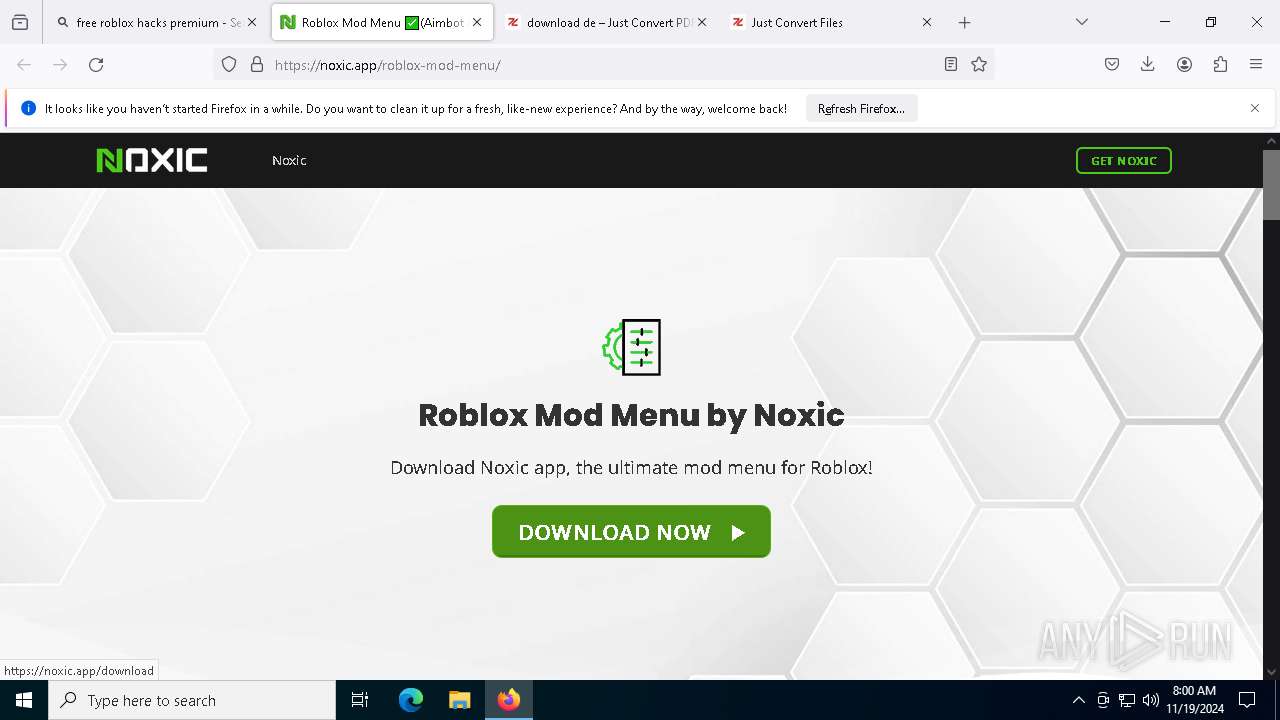Open the Firefox View button
1280x720 pixels.
(x=20, y=22)
